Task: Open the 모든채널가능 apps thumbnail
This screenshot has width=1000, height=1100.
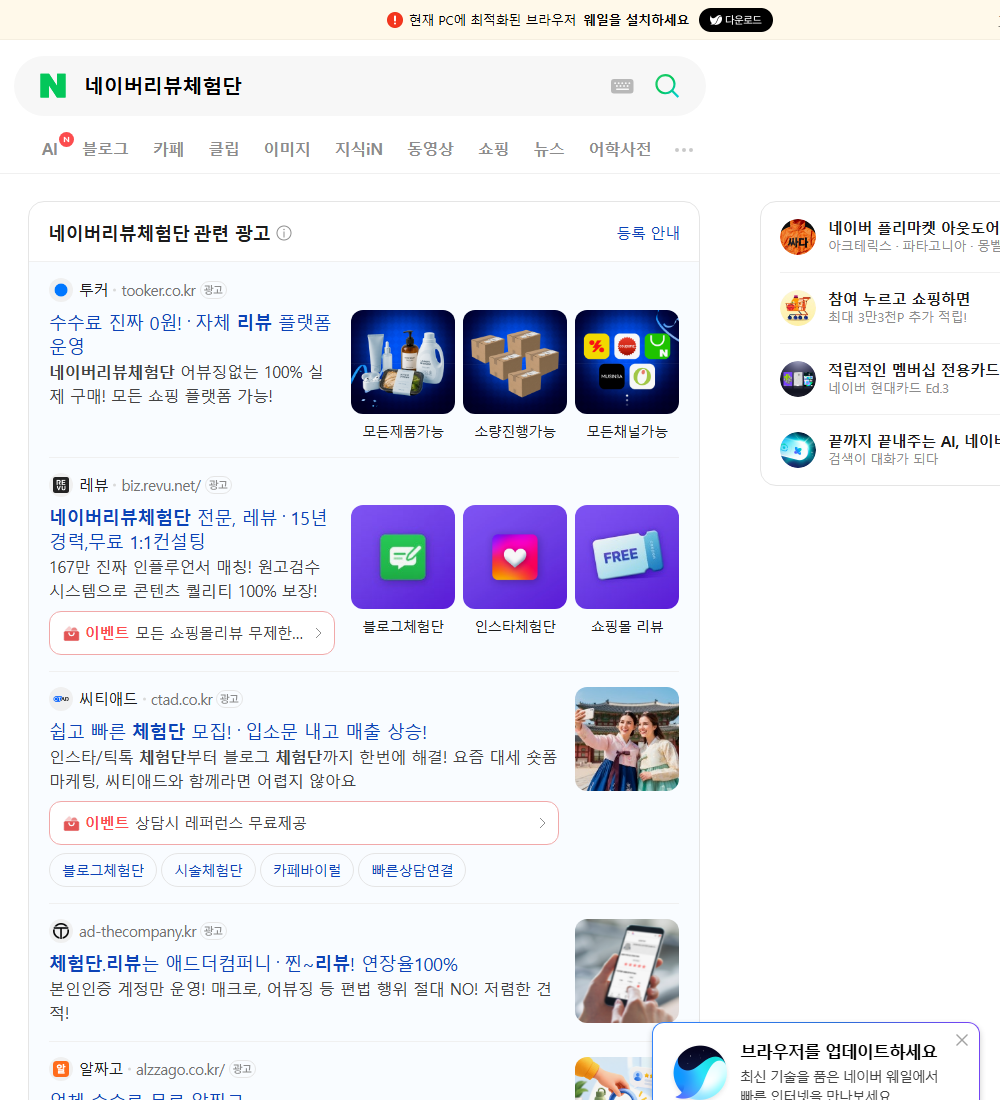Action: pos(627,362)
